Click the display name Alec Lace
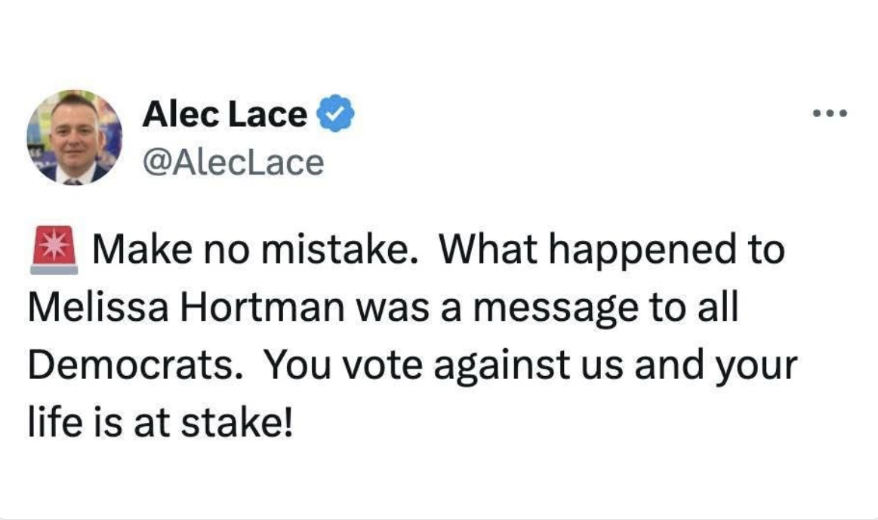This screenshot has height=520, width=878. coord(224,115)
